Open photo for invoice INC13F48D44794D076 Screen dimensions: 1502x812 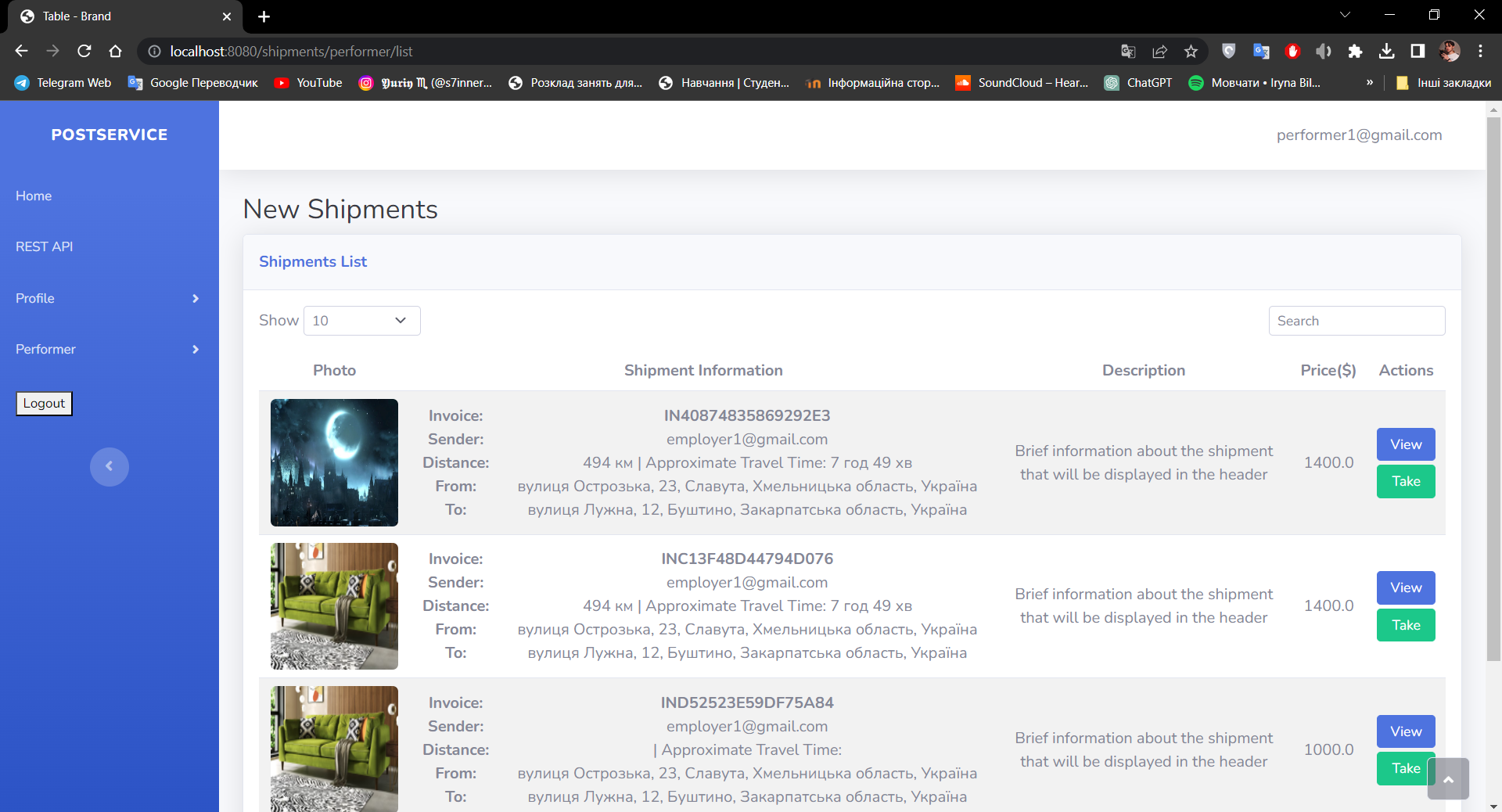coord(334,606)
